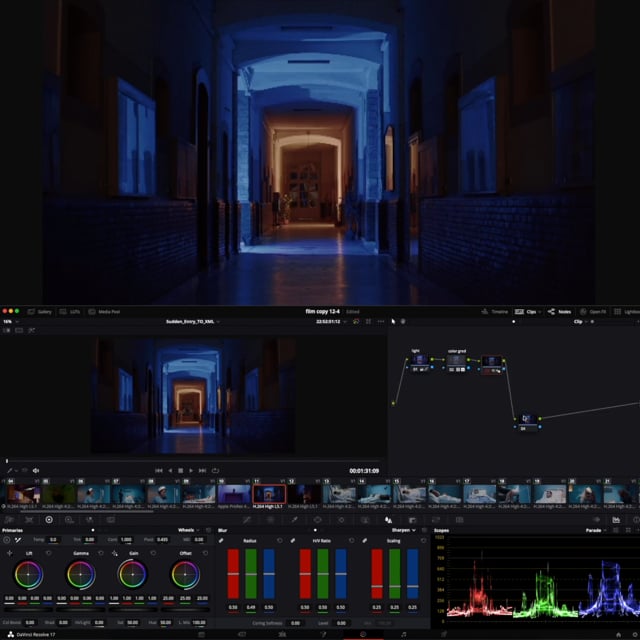Open the Qualifier eyedropper palette

tap(294, 520)
